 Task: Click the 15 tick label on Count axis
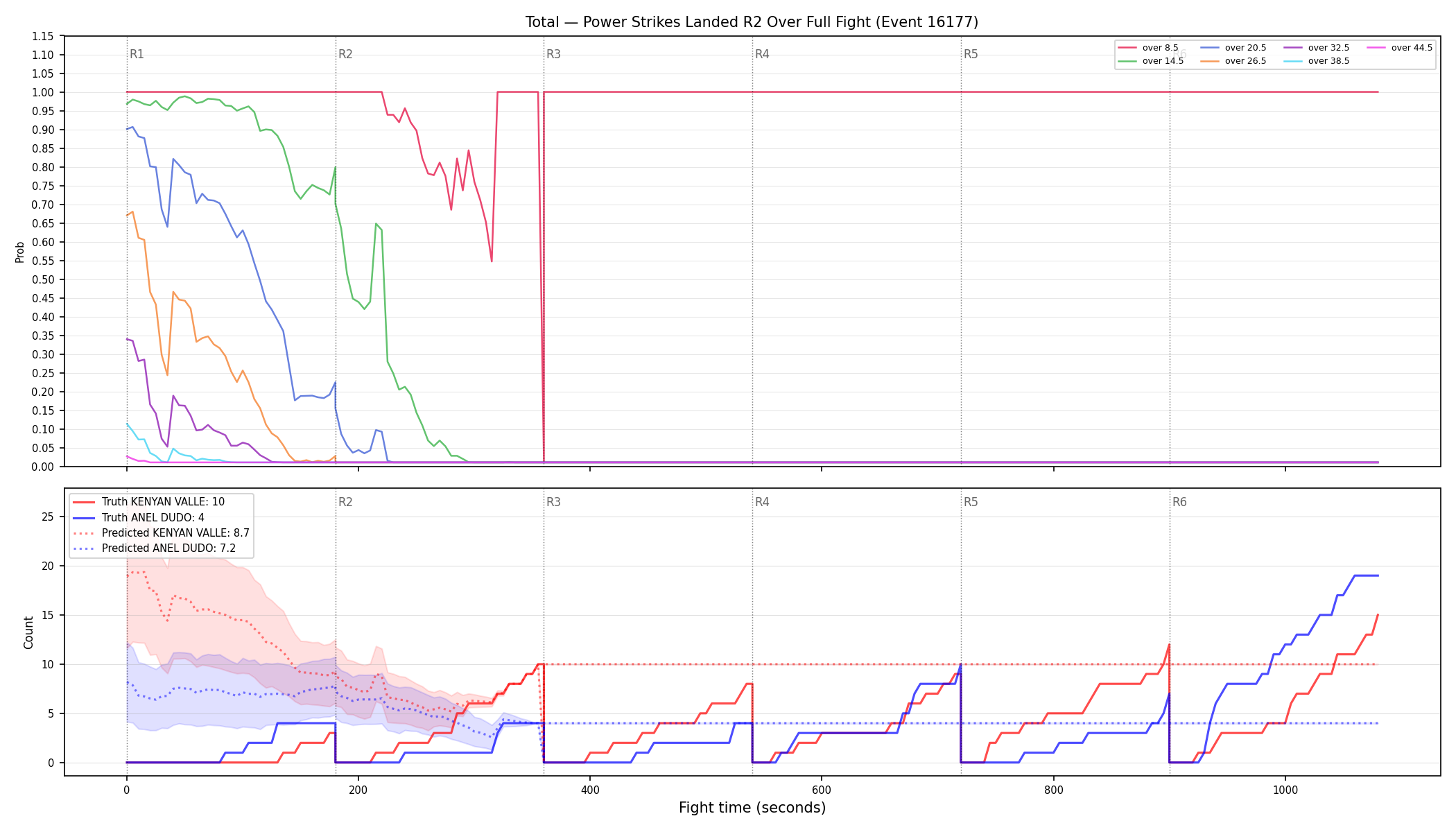[x=48, y=615]
